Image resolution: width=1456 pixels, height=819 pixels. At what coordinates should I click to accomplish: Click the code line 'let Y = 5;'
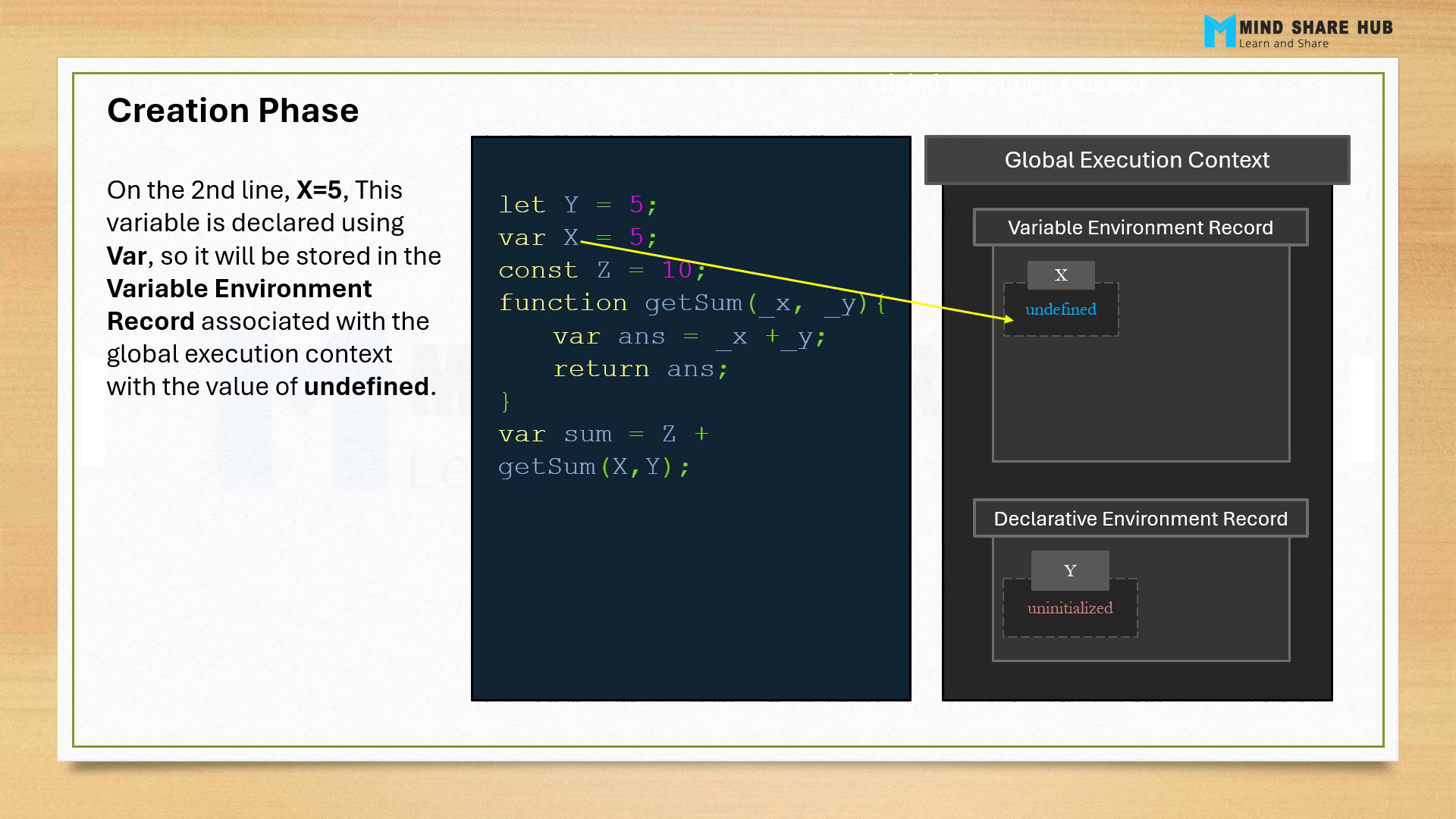579,205
